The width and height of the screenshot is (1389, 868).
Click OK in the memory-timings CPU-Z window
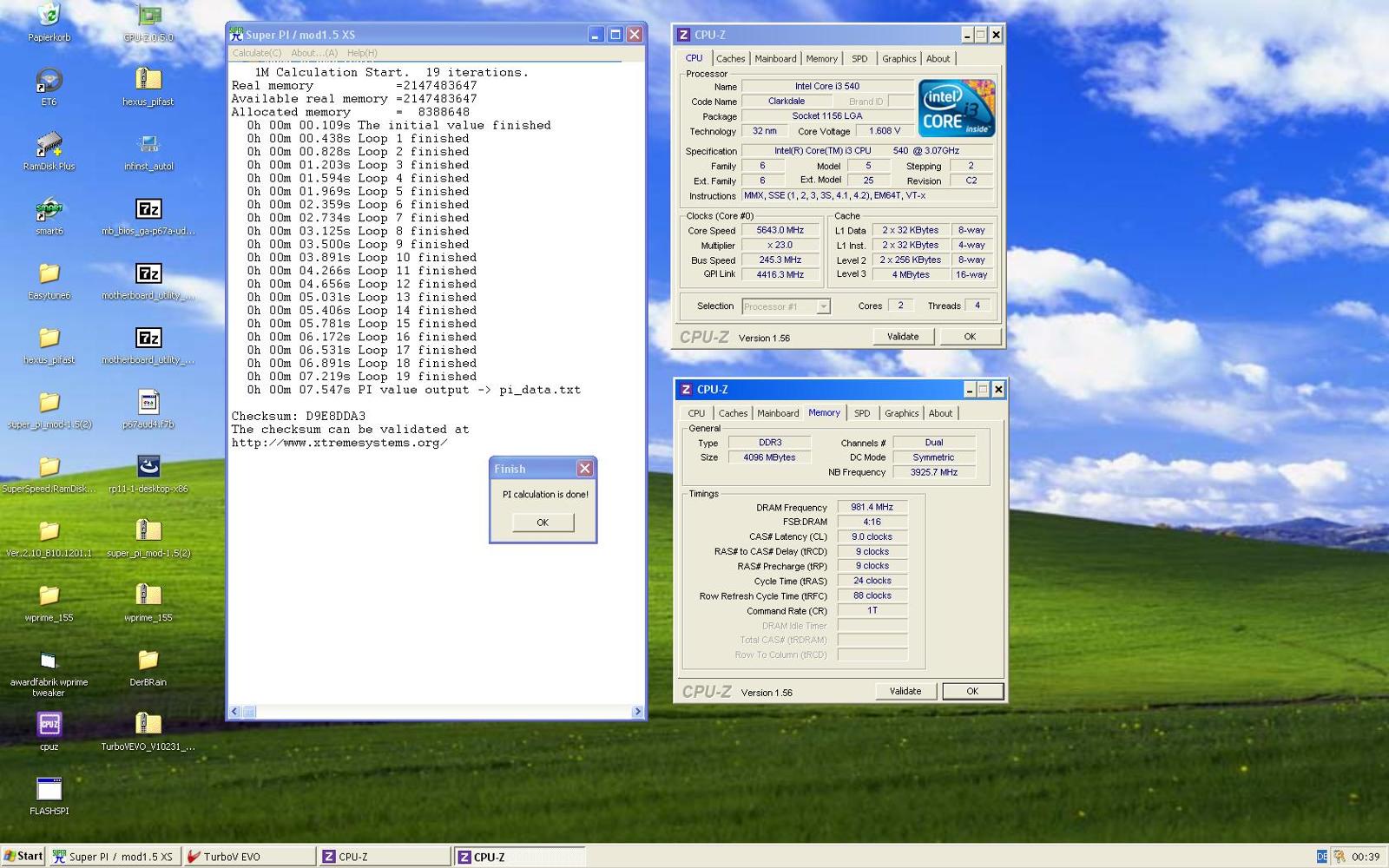click(x=972, y=691)
